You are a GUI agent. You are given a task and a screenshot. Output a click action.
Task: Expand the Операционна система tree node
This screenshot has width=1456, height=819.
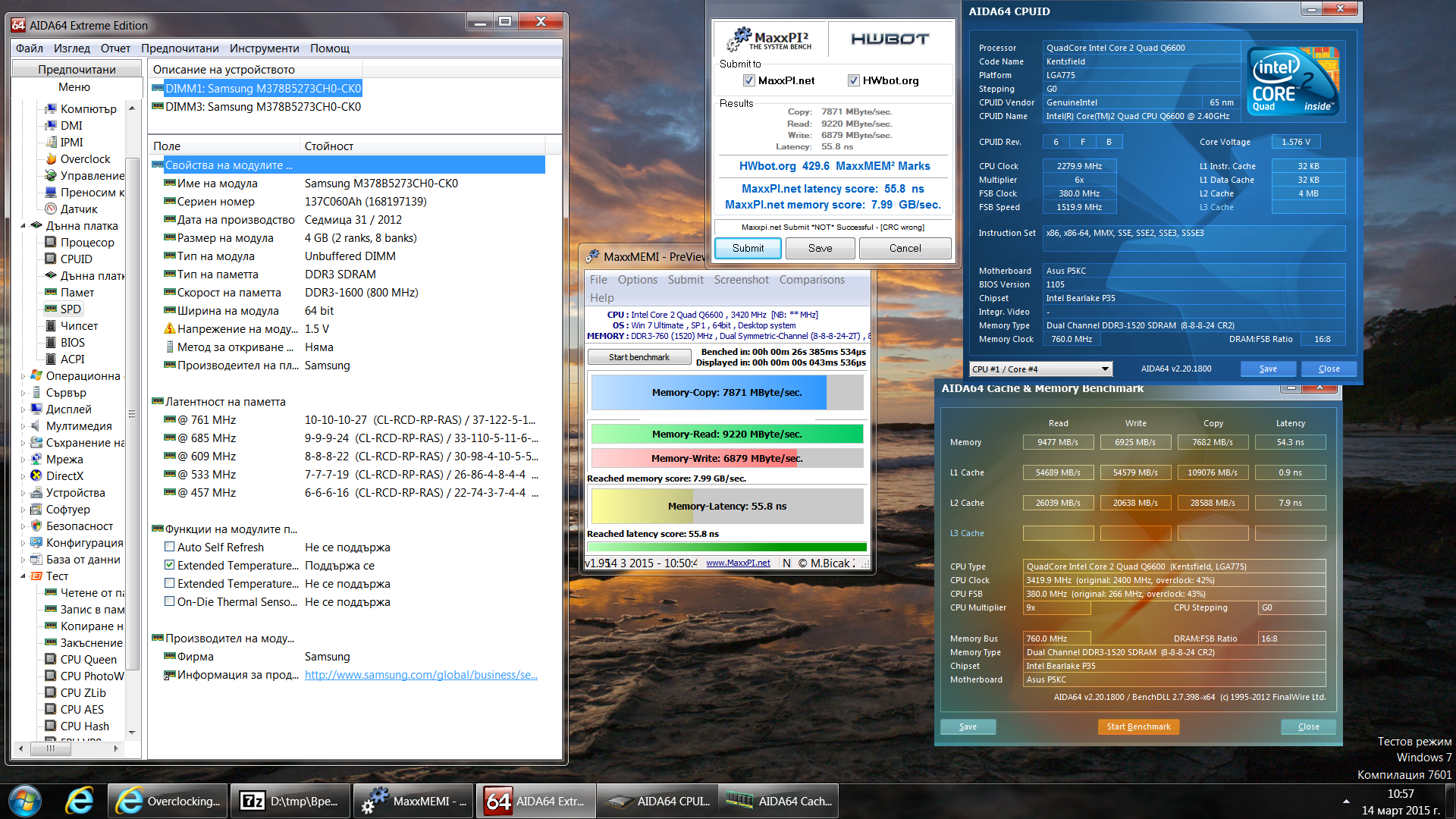[23, 376]
